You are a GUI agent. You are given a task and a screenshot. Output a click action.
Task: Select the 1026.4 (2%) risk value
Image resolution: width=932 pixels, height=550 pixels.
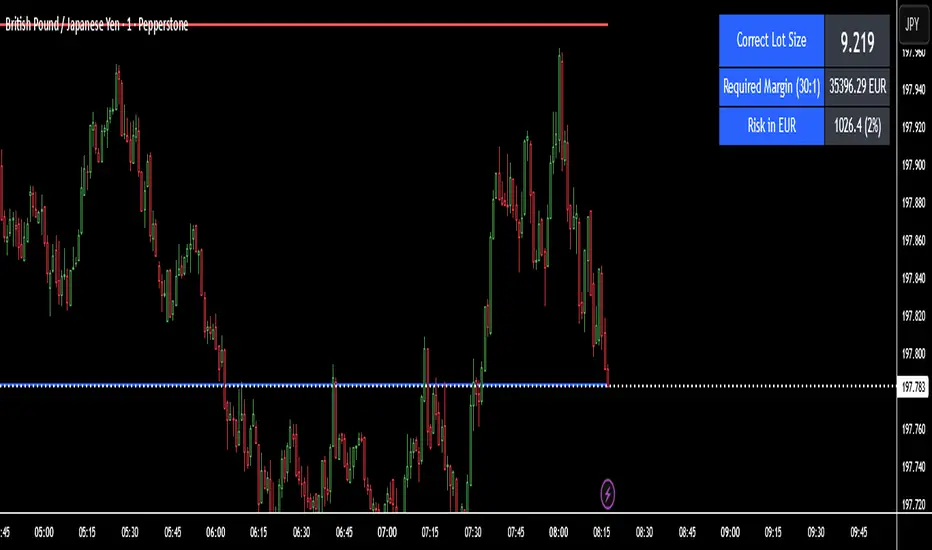click(857, 125)
